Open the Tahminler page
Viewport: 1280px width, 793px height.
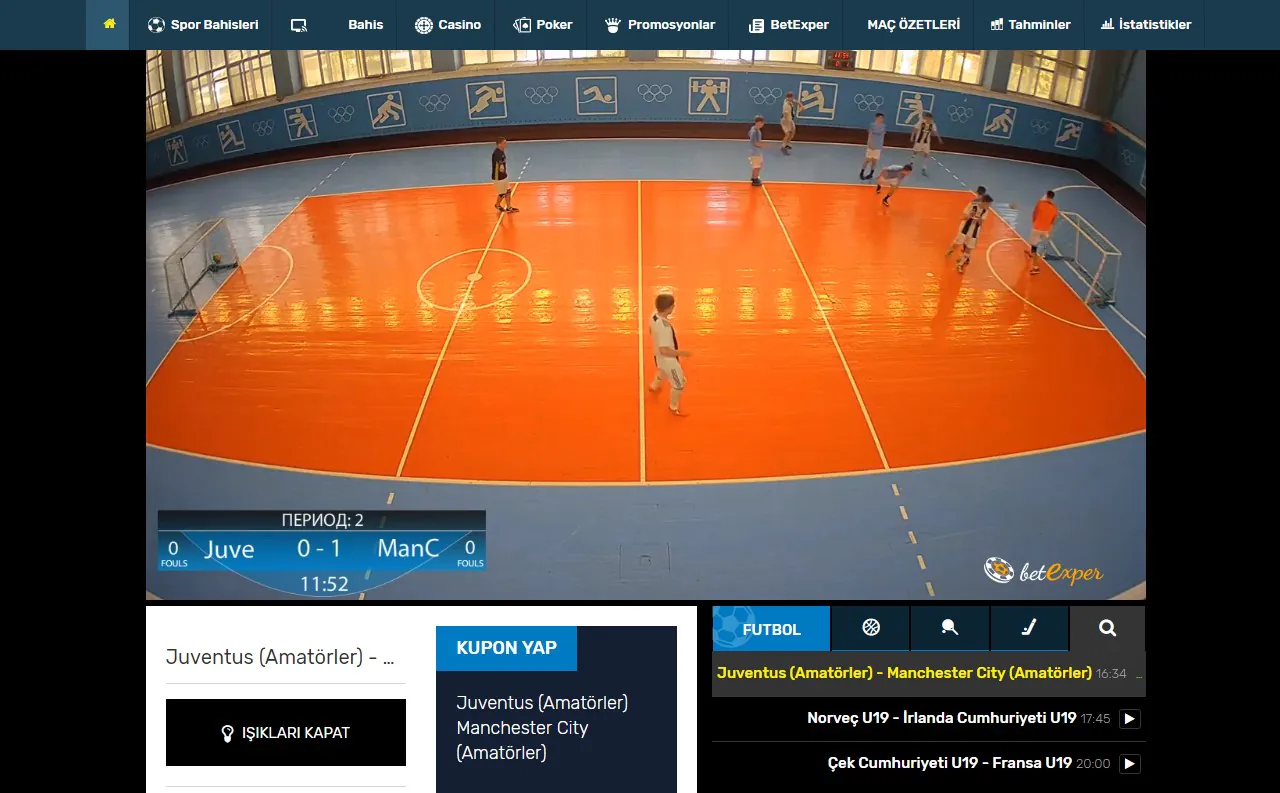(x=1030, y=25)
